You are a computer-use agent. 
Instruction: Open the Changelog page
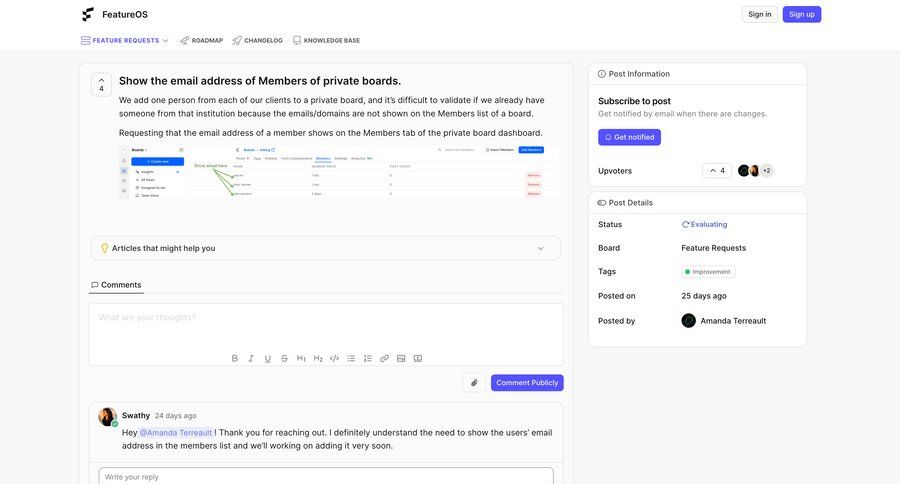tap(258, 41)
